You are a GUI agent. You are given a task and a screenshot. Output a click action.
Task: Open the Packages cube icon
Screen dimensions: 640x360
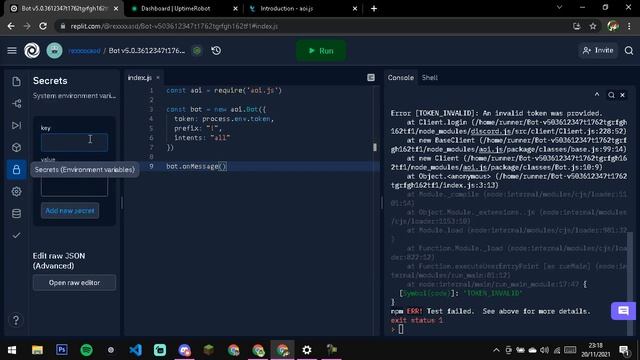coord(16,147)
